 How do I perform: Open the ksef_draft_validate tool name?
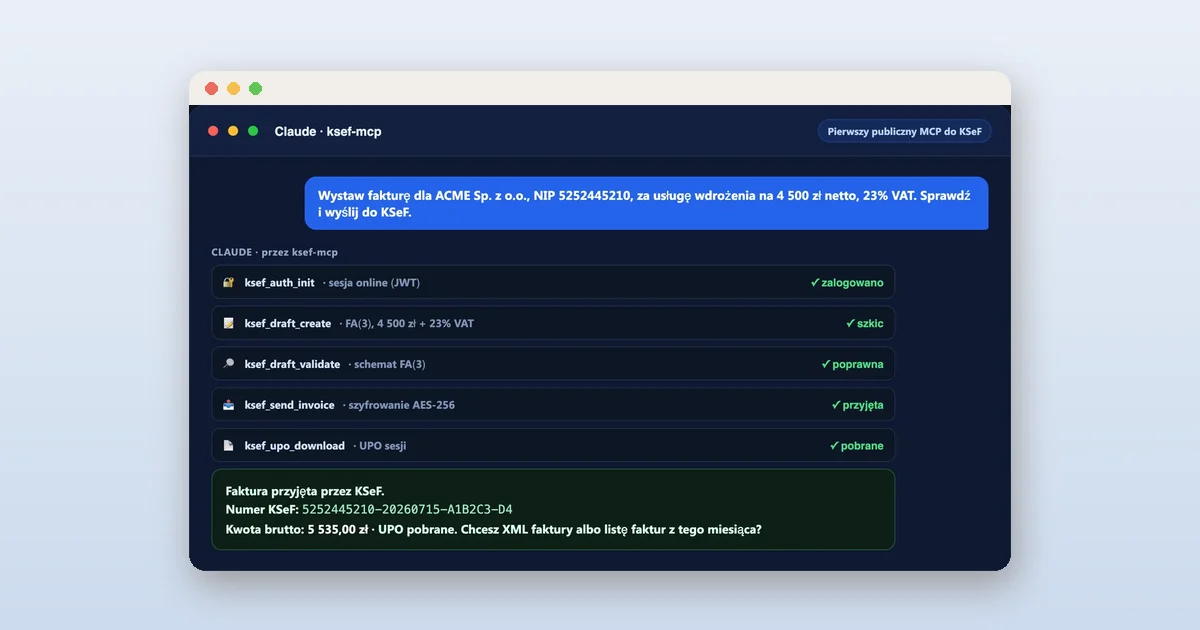[x=293, y=364]
